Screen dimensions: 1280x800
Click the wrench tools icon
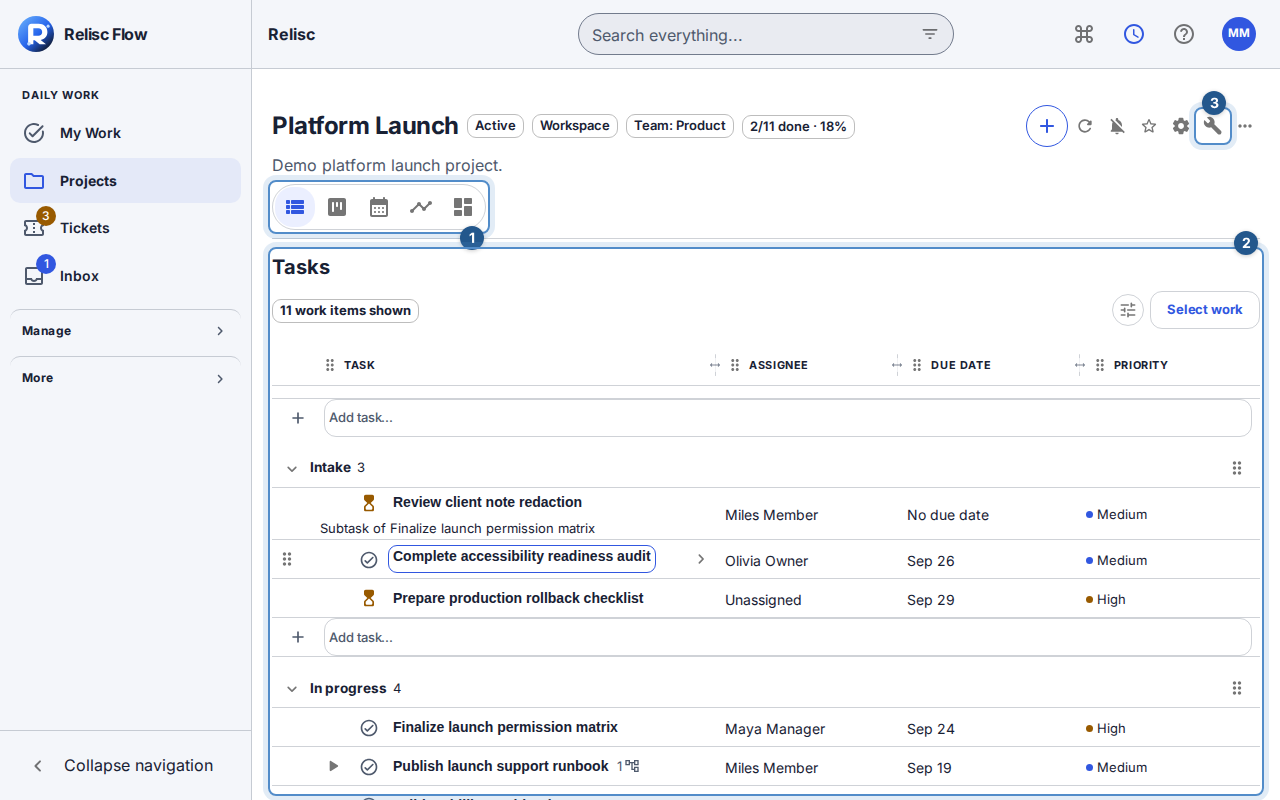1213,126
